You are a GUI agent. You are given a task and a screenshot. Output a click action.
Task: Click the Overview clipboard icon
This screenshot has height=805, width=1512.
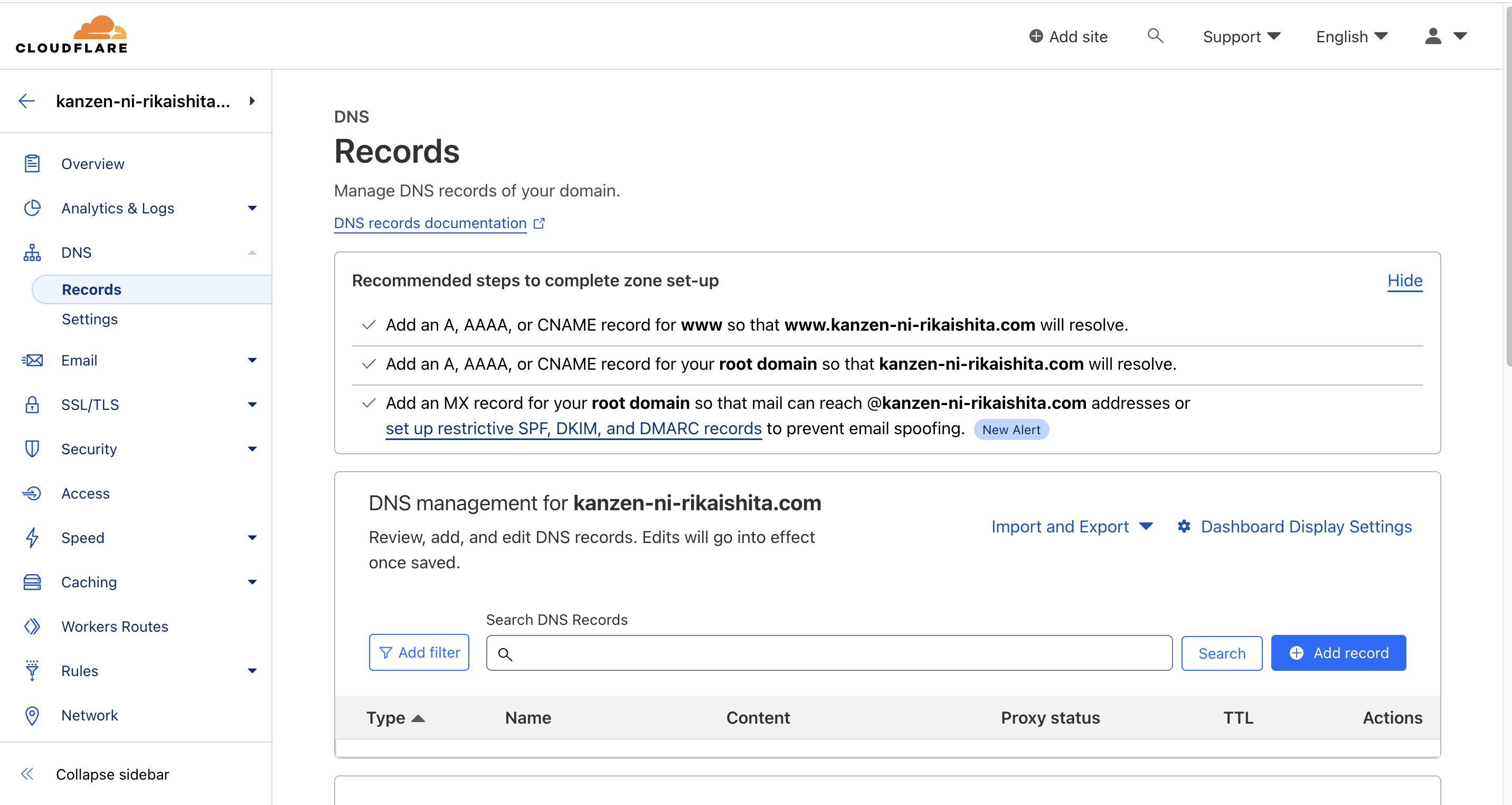pos(32,164)
